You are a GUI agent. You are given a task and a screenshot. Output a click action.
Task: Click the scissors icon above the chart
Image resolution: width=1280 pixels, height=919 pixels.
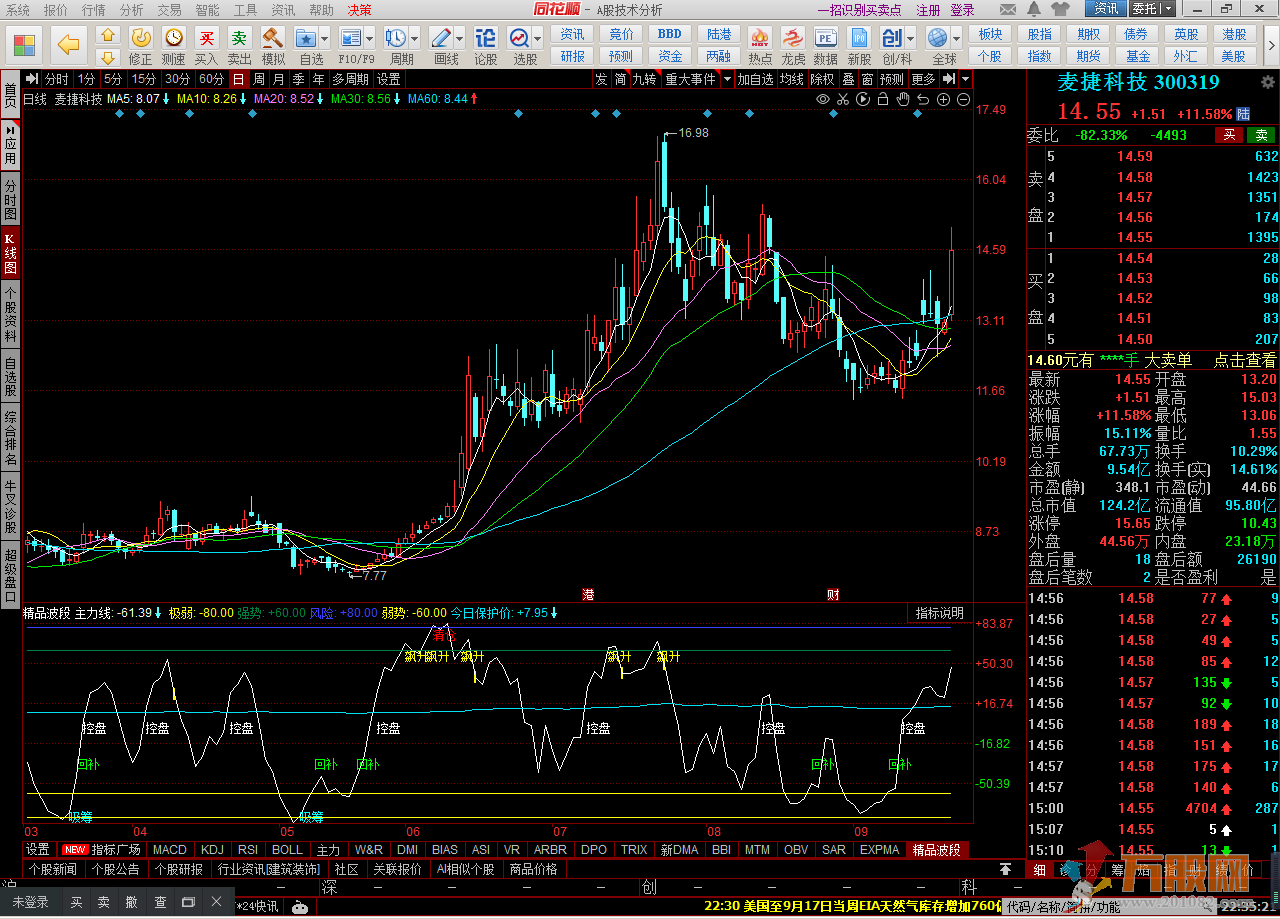coord(843,99)
